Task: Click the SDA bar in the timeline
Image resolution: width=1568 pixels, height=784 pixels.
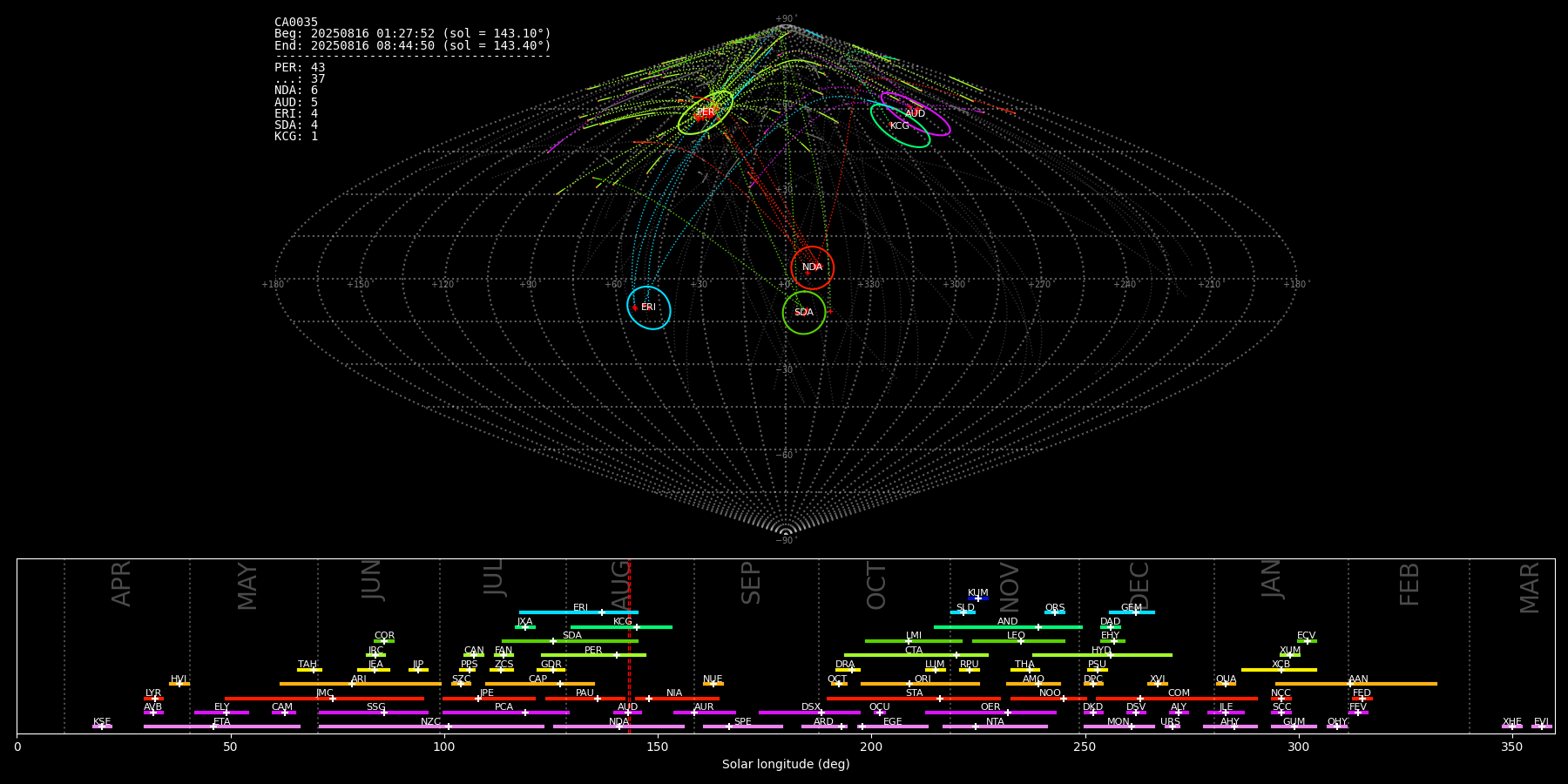Action: coord(570,641)
